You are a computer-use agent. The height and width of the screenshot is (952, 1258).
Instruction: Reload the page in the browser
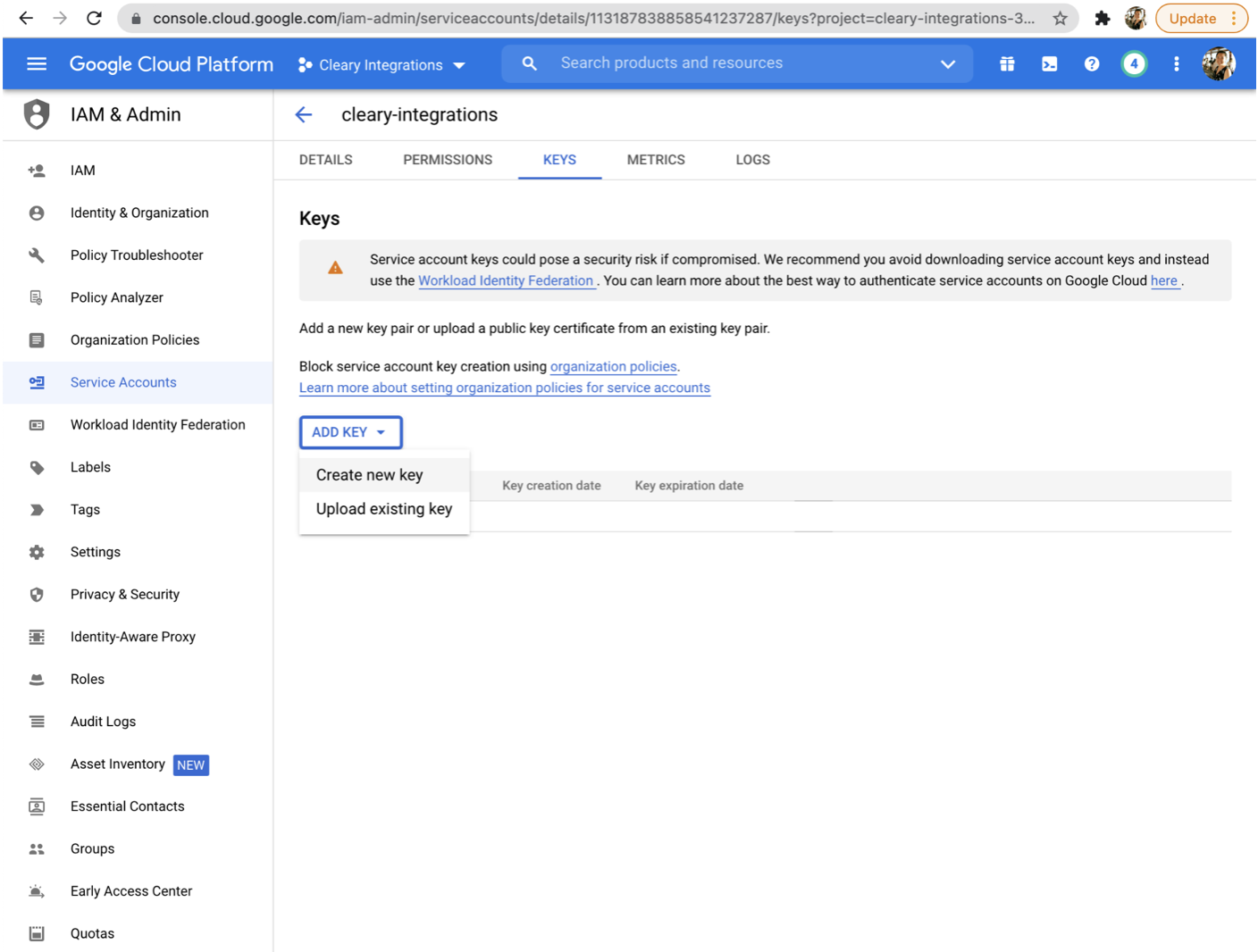pyautogui.click(x=94, y=18)
